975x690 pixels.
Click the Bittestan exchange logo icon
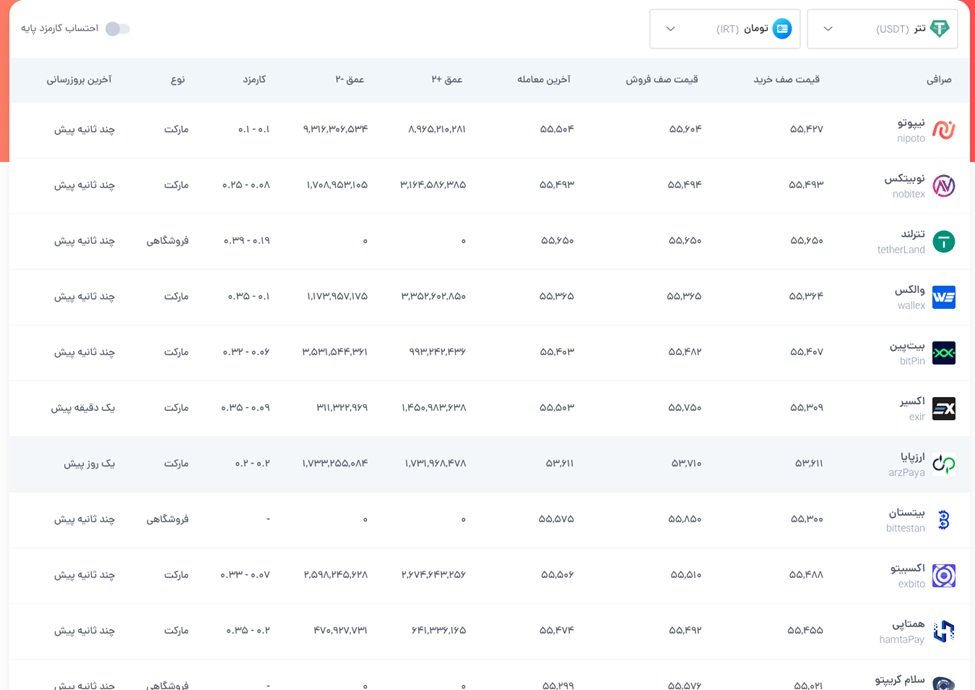[x=943, y=520]
